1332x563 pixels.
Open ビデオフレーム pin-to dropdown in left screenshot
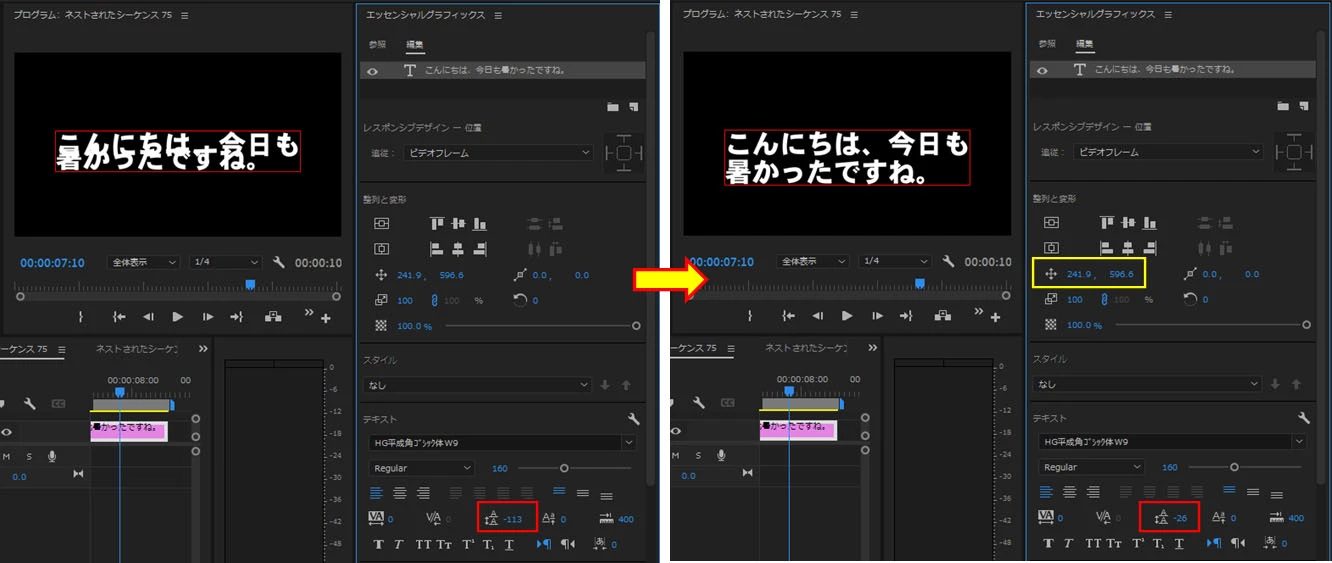500,153
